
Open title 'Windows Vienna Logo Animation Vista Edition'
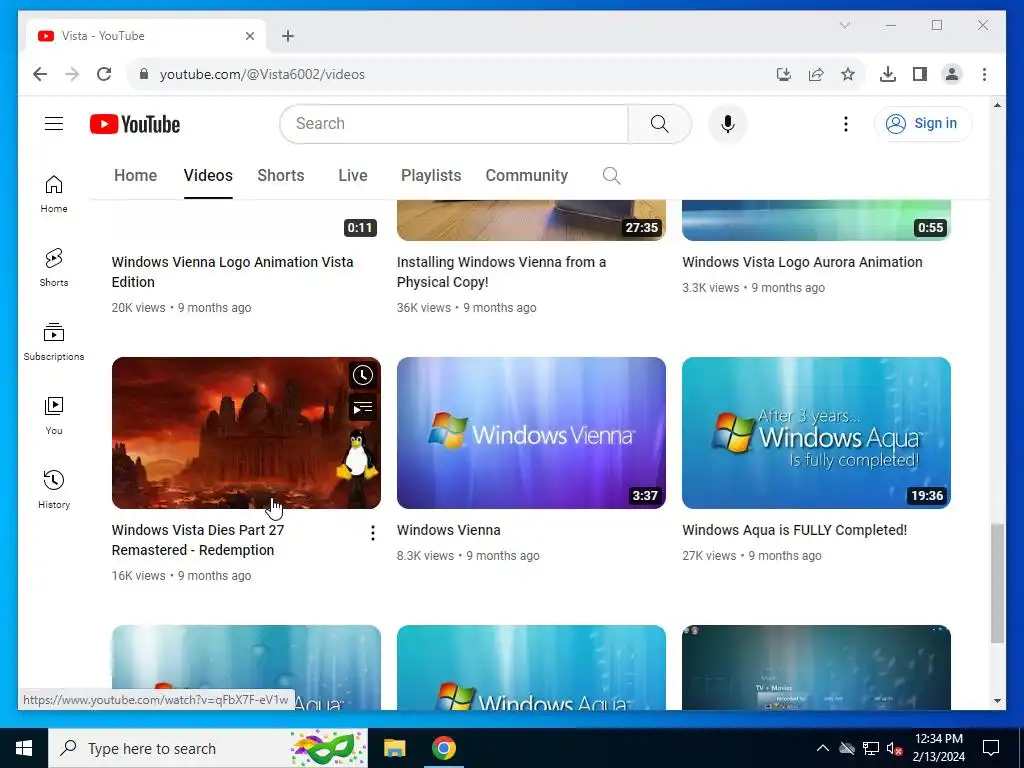[232, 272]
